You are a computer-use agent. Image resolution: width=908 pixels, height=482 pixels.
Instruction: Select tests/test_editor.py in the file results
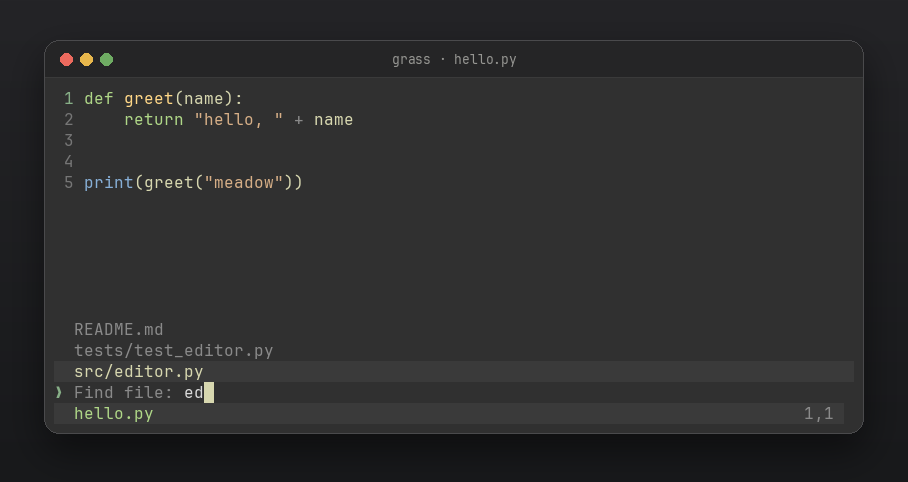pyautogui.click(x=174, y=350)
